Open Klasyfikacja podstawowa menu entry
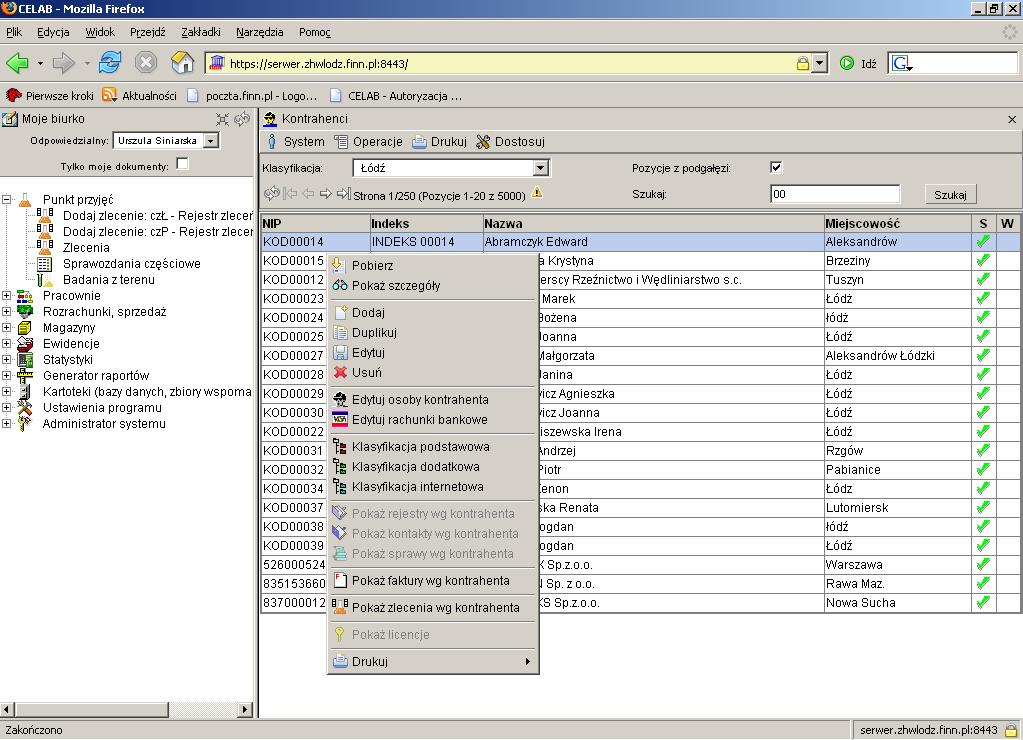 [x=432, y=447]
